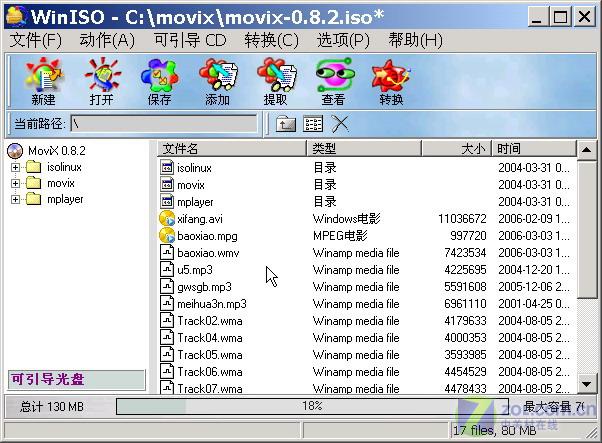Click the date 2001-04-25 cell

coord(534,304)
